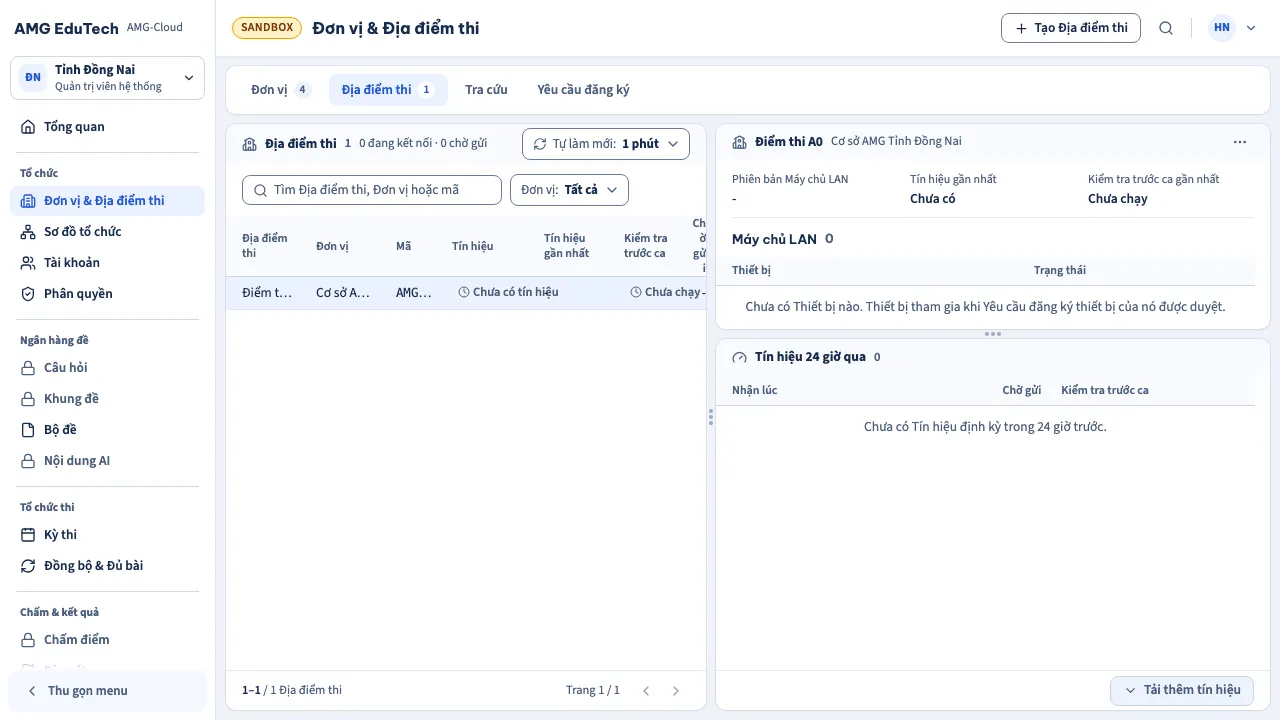Go to next page of Địa điểm thi list
Image resolution: width=1280 pixels, height=720 pixels.
[x=676, y=690]
